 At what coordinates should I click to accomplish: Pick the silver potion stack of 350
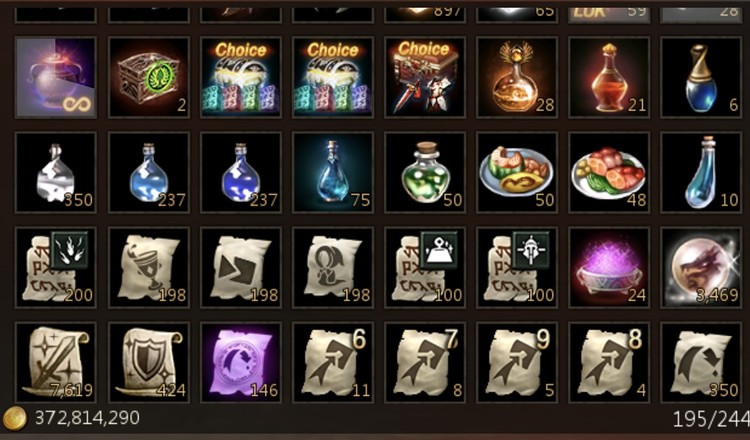coord(55,172)
